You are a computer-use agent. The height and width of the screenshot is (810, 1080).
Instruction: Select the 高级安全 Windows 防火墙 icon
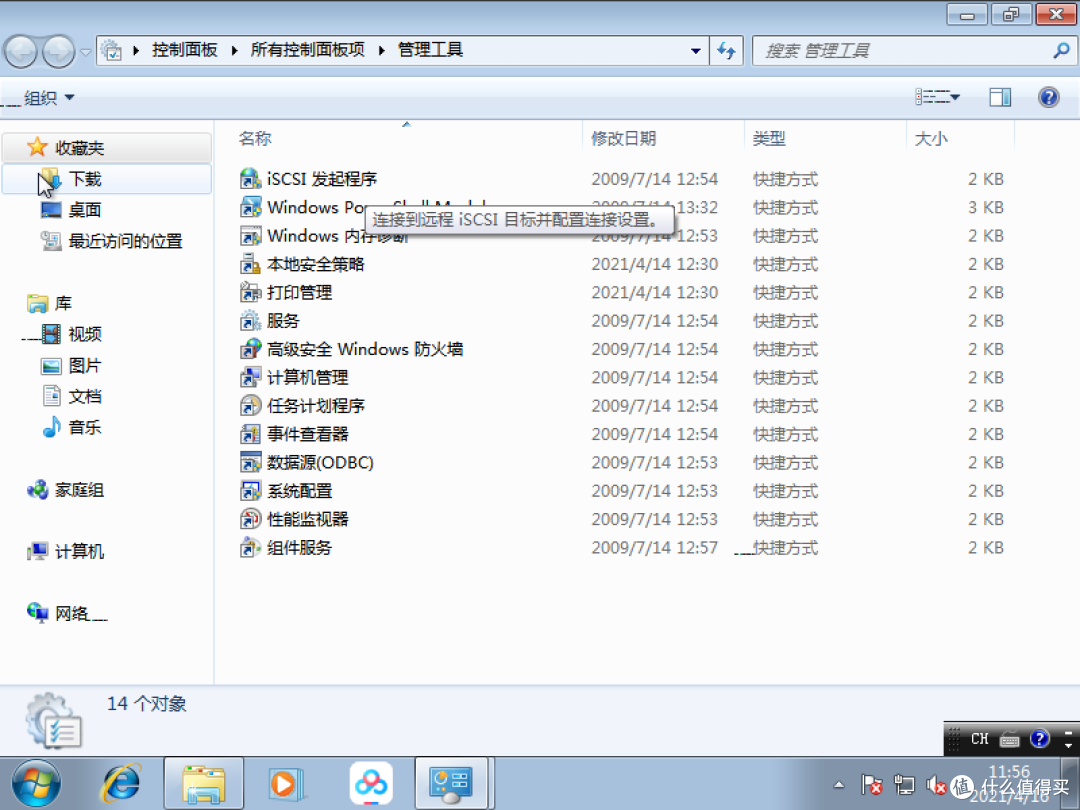pyautogui.click(x=250, y=349)
